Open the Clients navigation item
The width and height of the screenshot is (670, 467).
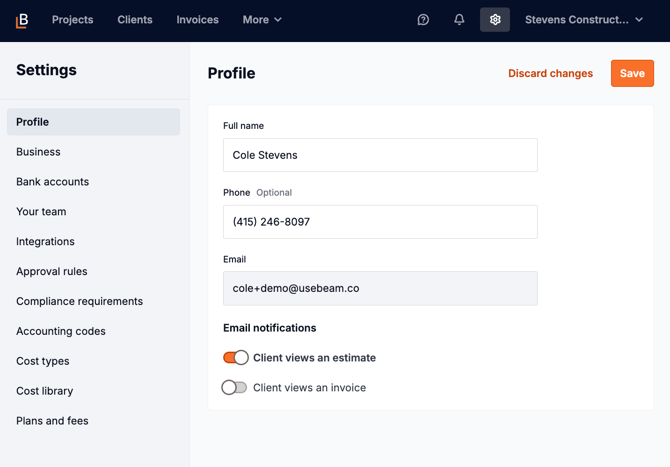tap(135, 20)
